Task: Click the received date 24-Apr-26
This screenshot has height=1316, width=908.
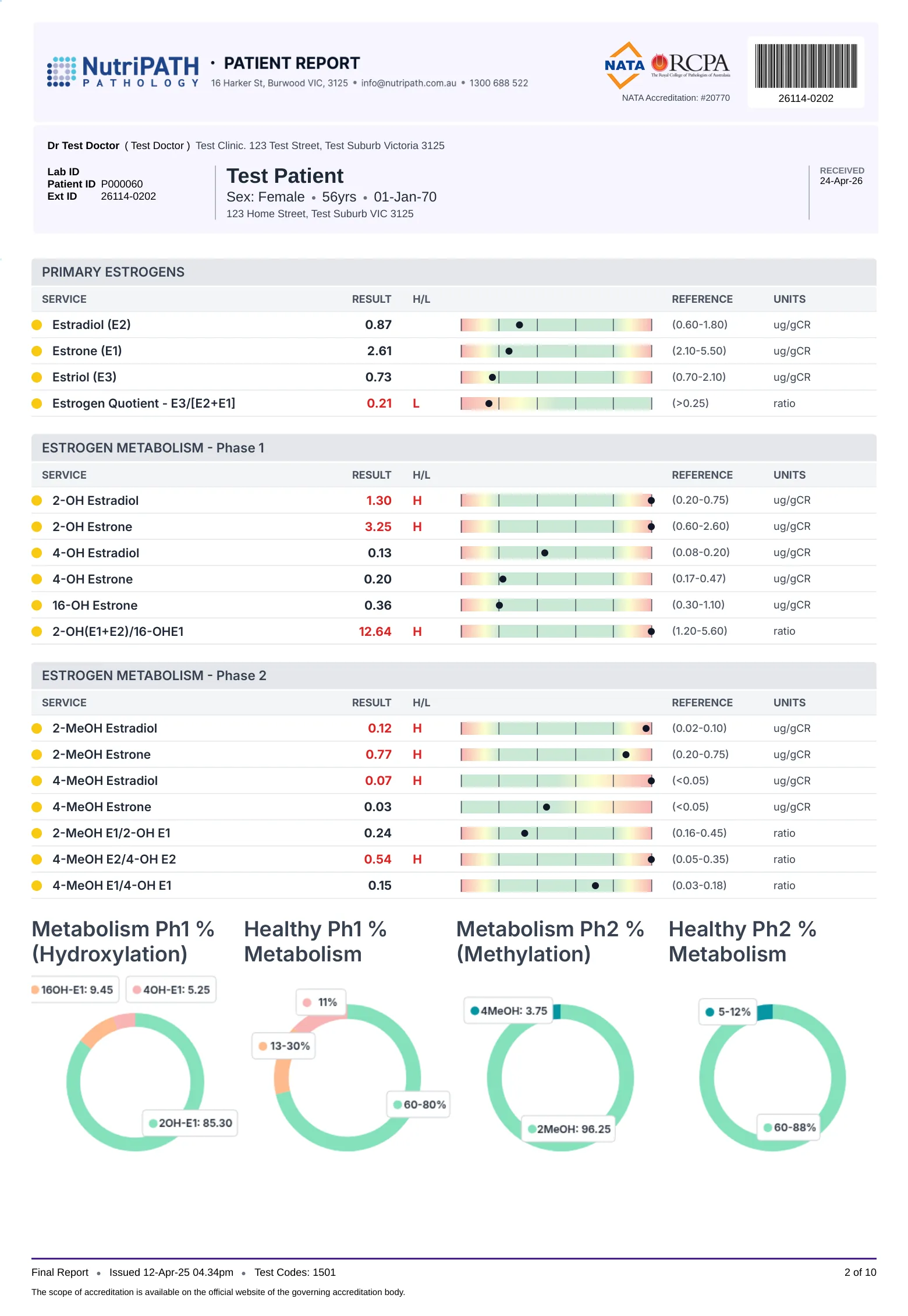Action: (841, 181)
